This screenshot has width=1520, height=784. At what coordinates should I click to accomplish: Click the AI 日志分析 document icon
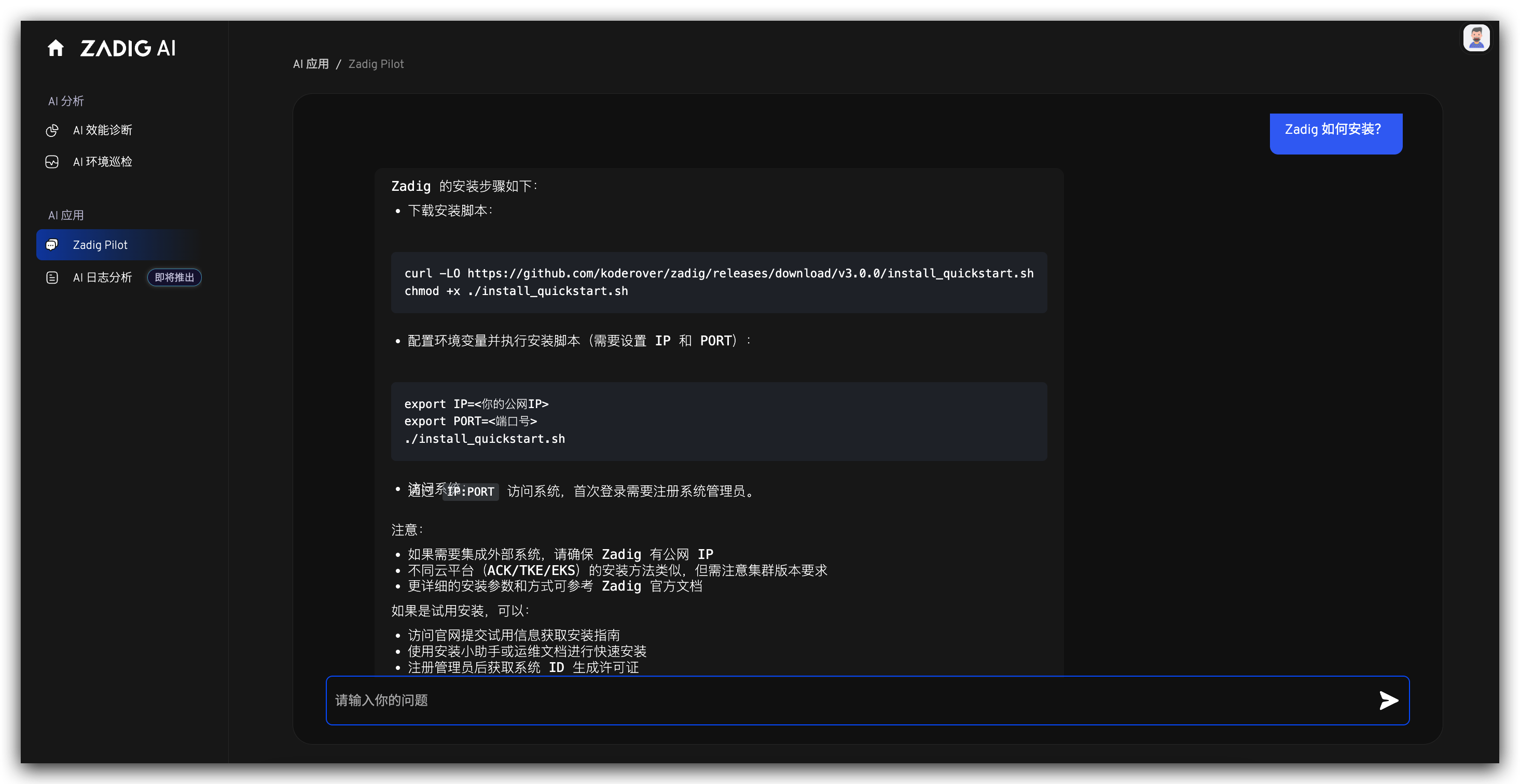point(52,277)
